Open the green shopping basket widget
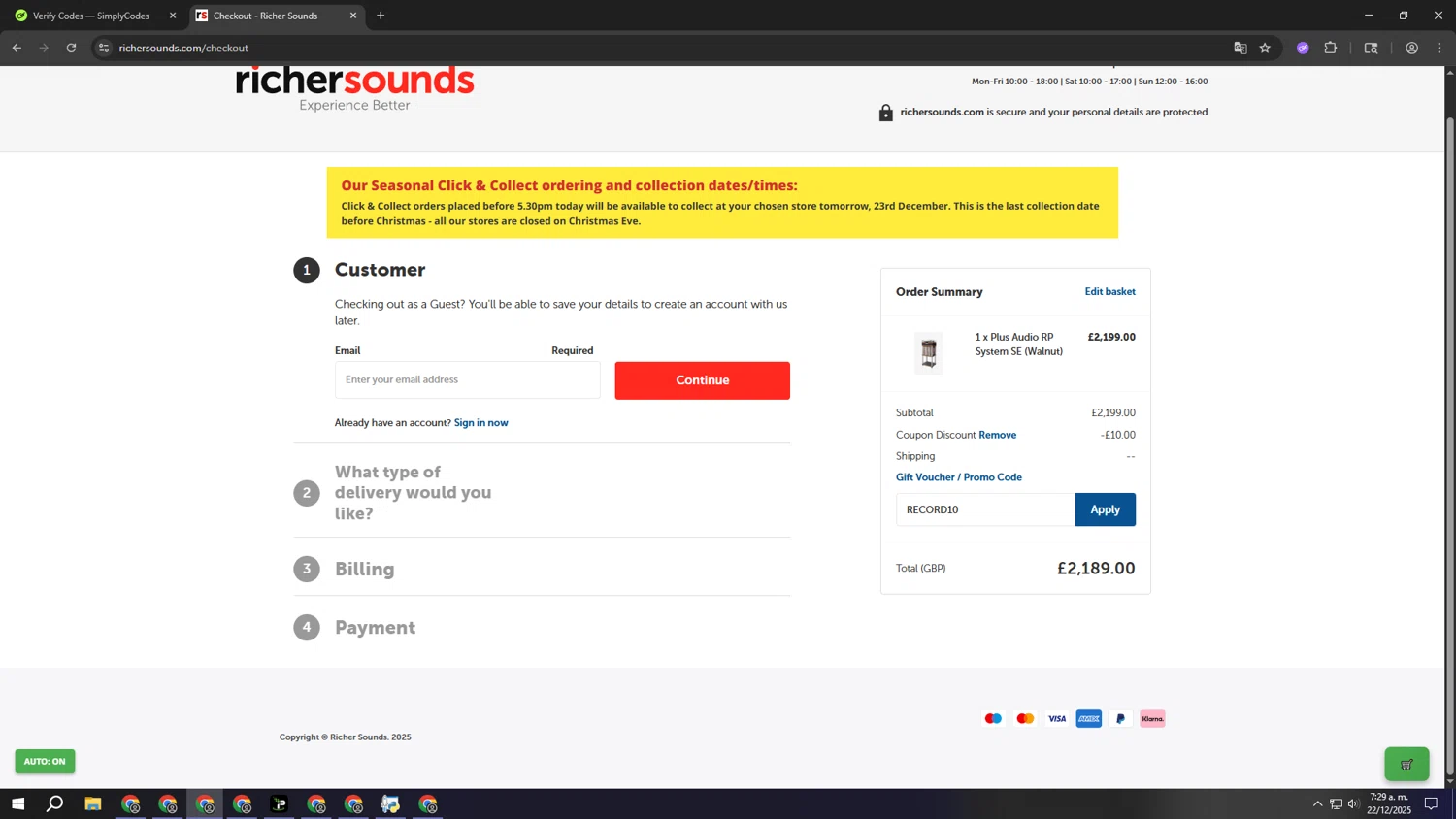 coord(1406,764)
